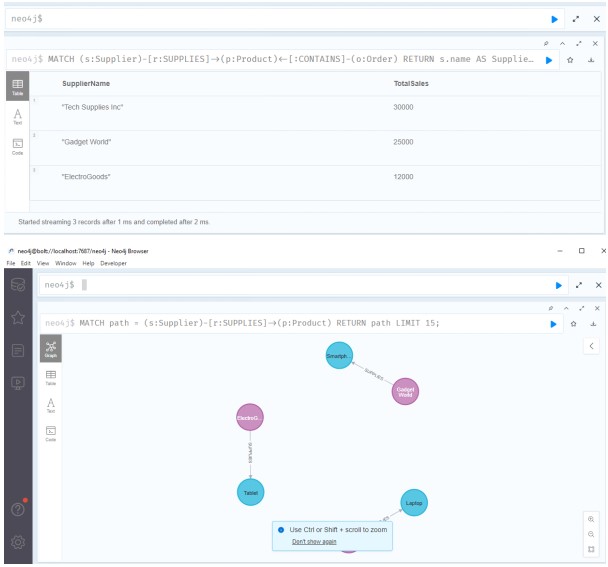Viewport: 608px width, 567px height.
Task: Click the lower neo4j$ query editor input
Action: pyautogui.click(x=300, y=285)
